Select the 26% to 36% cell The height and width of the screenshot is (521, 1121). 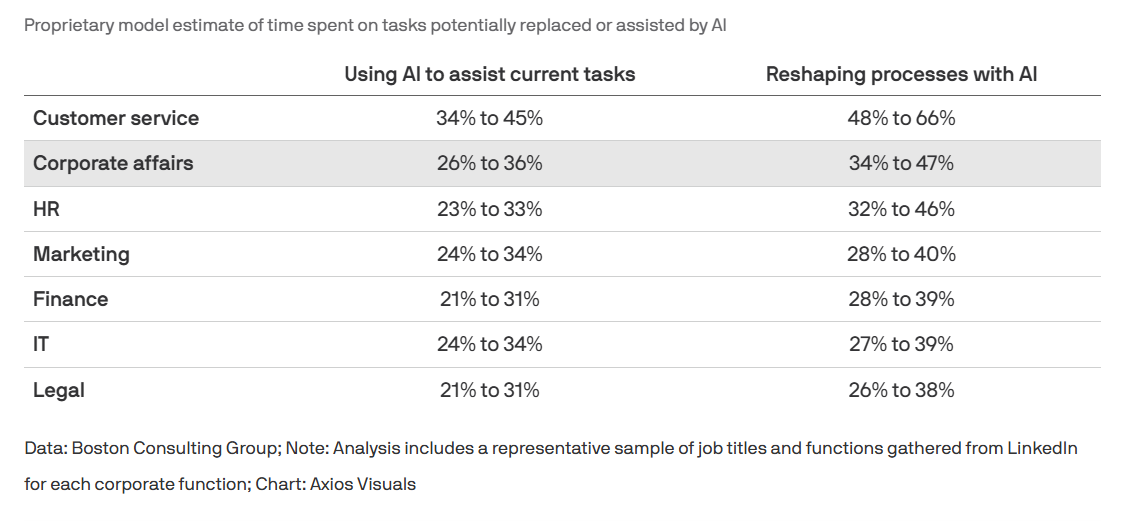click(489, 163)
